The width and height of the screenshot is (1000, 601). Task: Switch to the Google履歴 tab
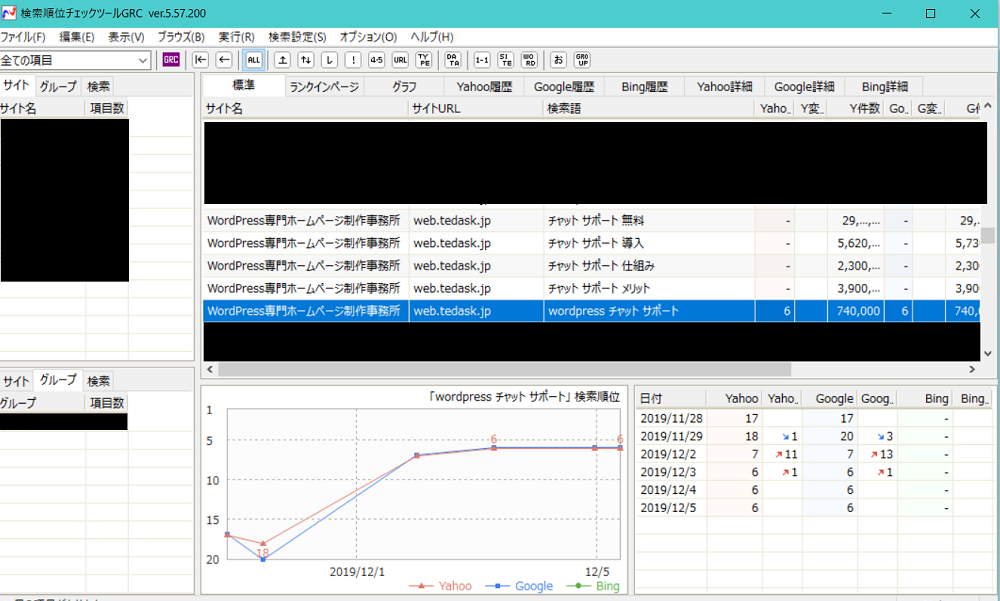tap(564, 87)
